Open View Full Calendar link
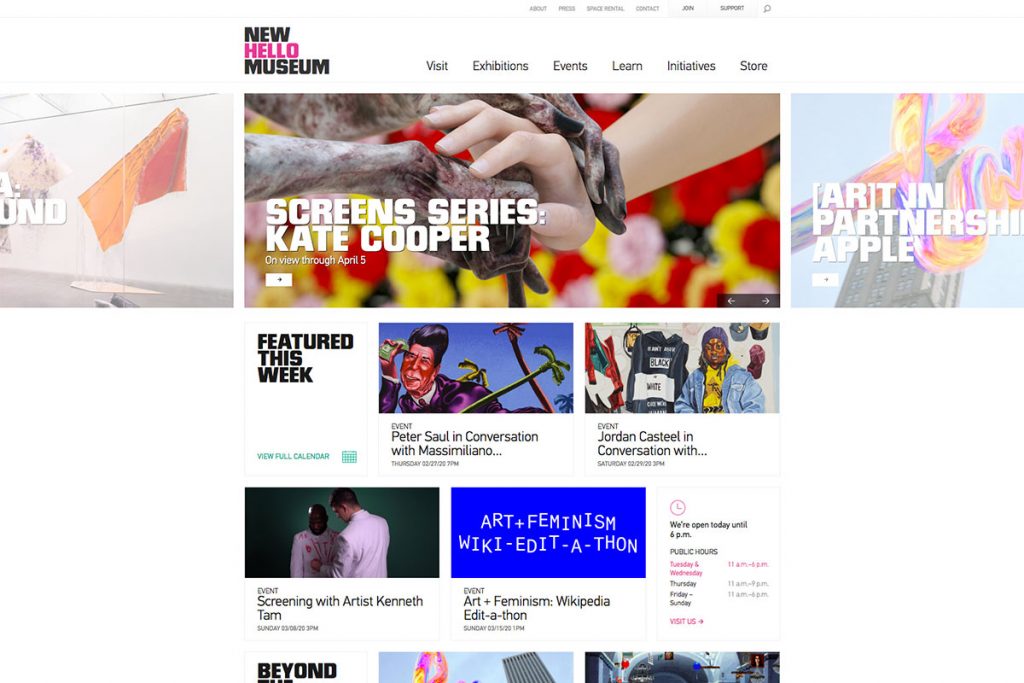The image size is (1024, 683). click(293, 456)
